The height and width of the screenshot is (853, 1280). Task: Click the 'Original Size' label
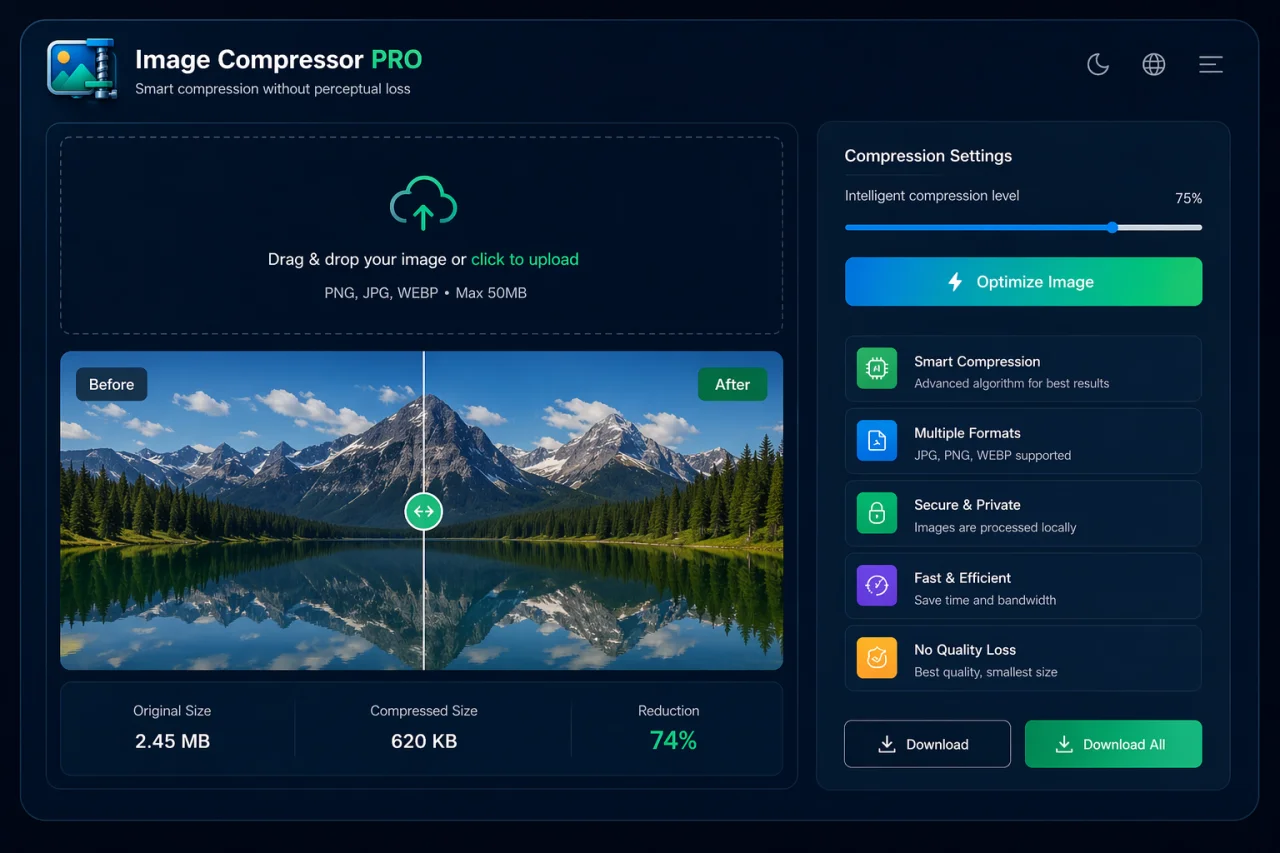pos(172,711)
